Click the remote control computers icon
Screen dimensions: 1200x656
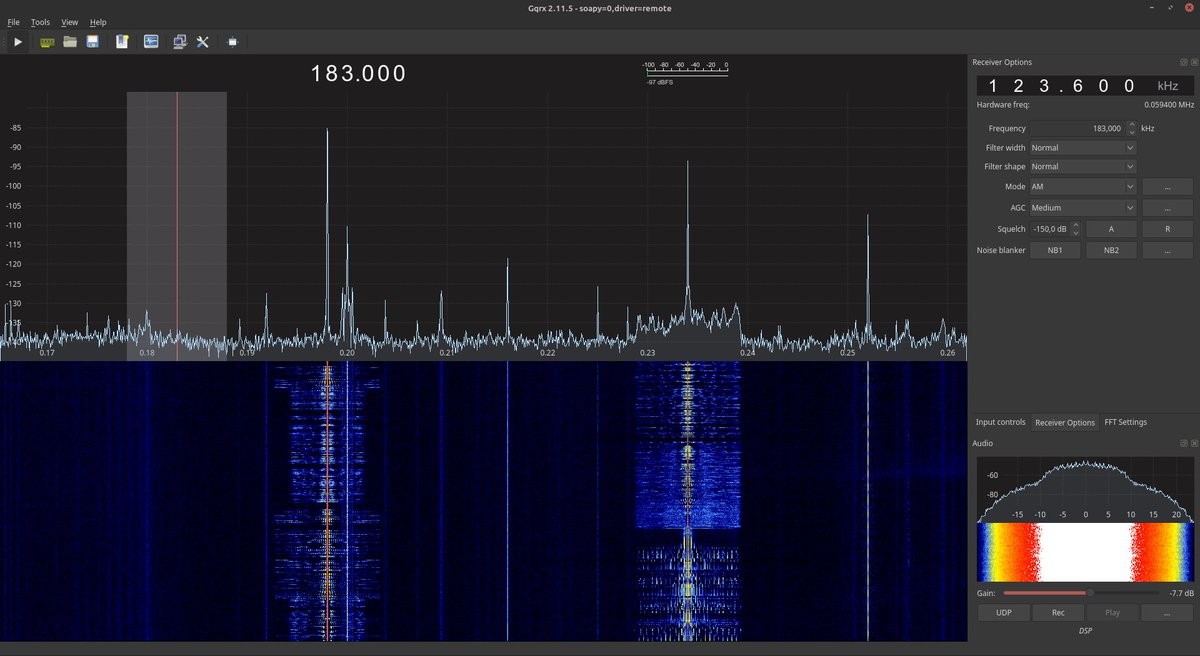point(179,42)
